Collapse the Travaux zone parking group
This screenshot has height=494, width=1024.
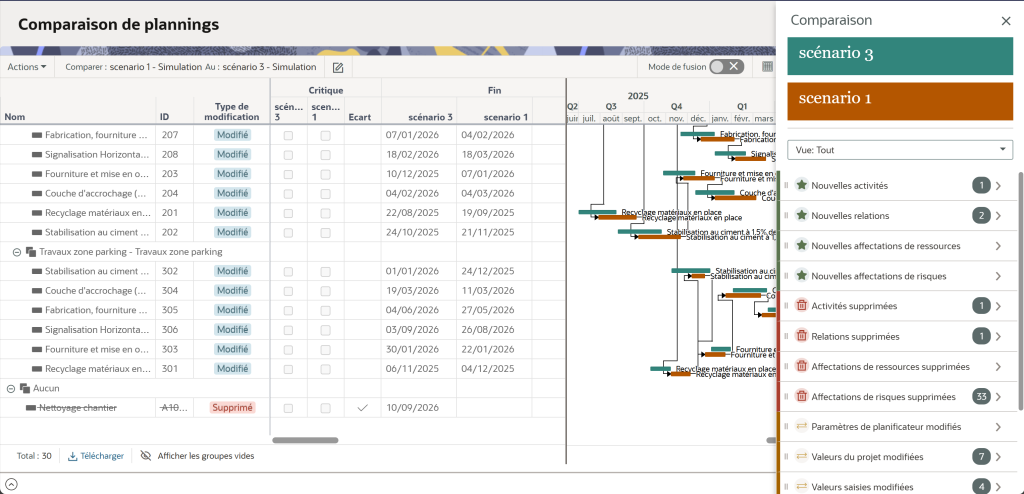click(17, 252)
